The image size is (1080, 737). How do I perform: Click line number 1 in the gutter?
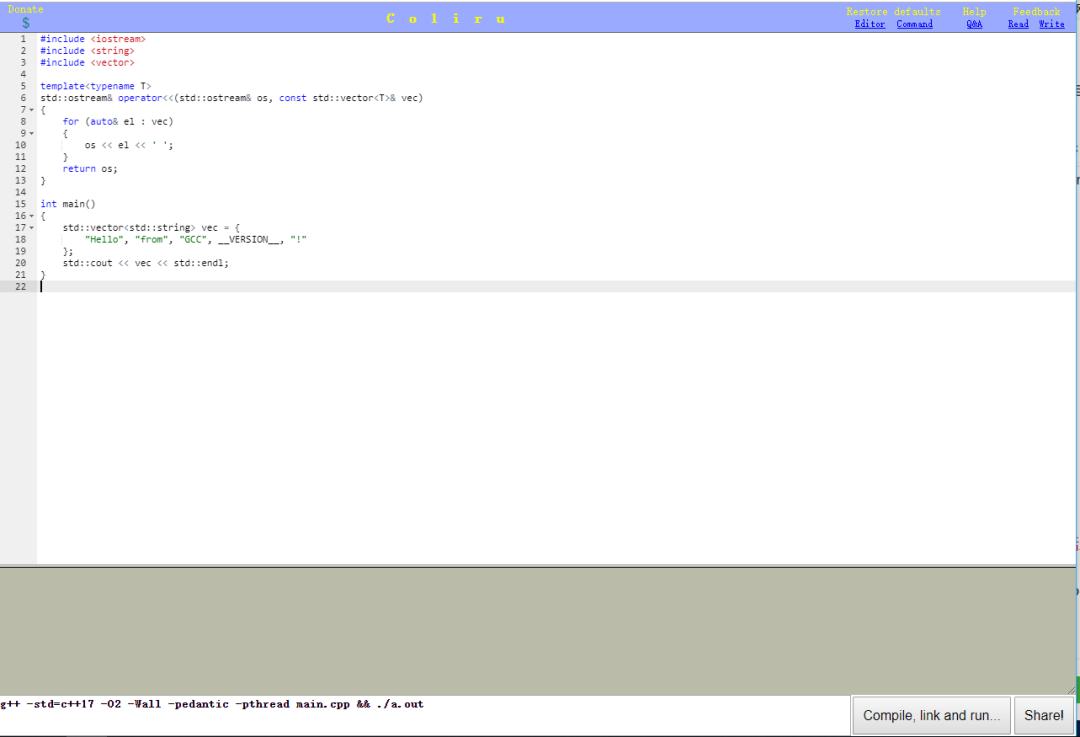pyautogui.click(x=23, y=39)
